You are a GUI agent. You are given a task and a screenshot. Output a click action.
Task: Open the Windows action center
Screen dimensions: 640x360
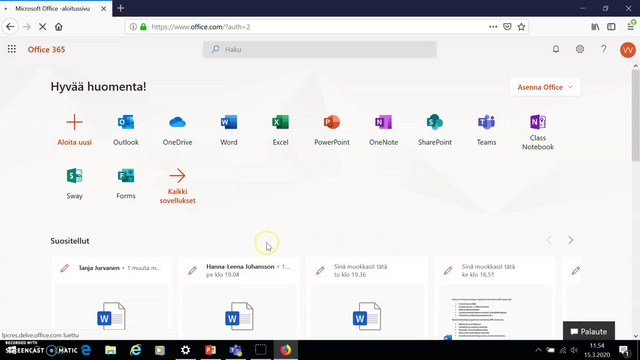pos(624,350)
